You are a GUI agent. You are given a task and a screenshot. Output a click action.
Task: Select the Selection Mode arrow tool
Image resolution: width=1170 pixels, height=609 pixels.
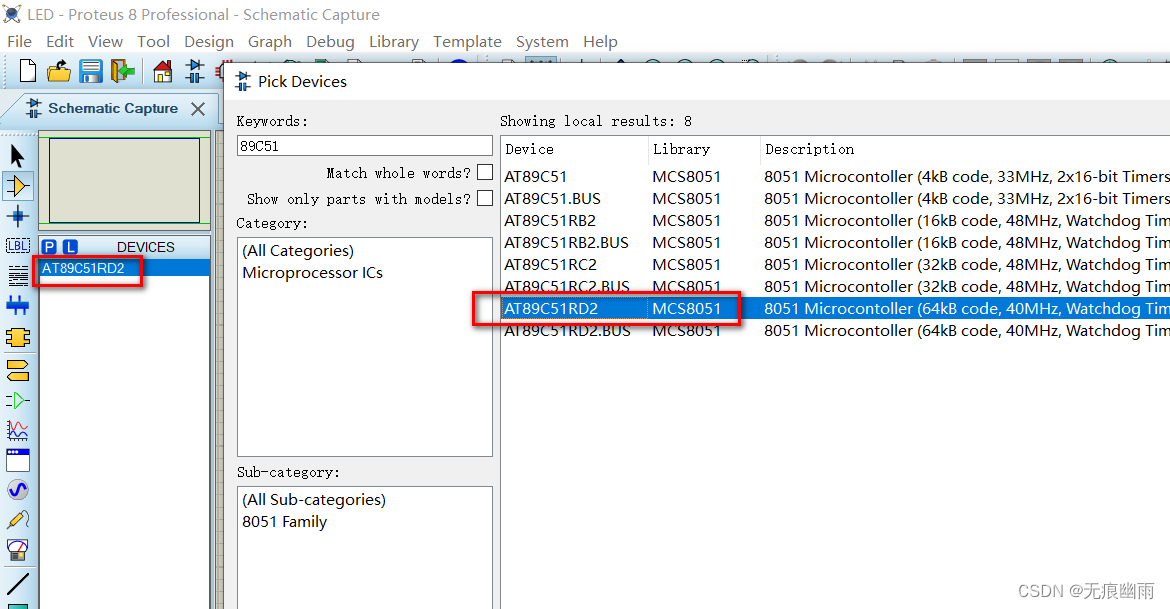click(x=17, y=155)
